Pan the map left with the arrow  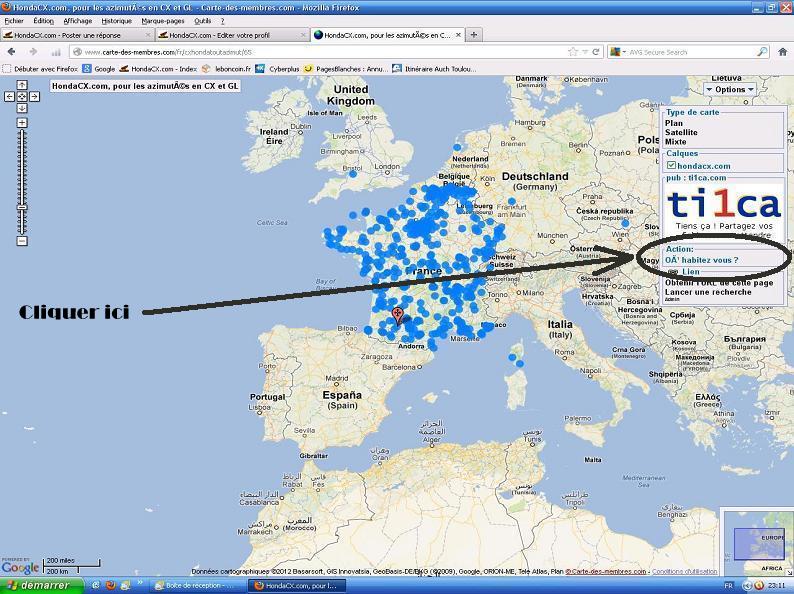10,96
